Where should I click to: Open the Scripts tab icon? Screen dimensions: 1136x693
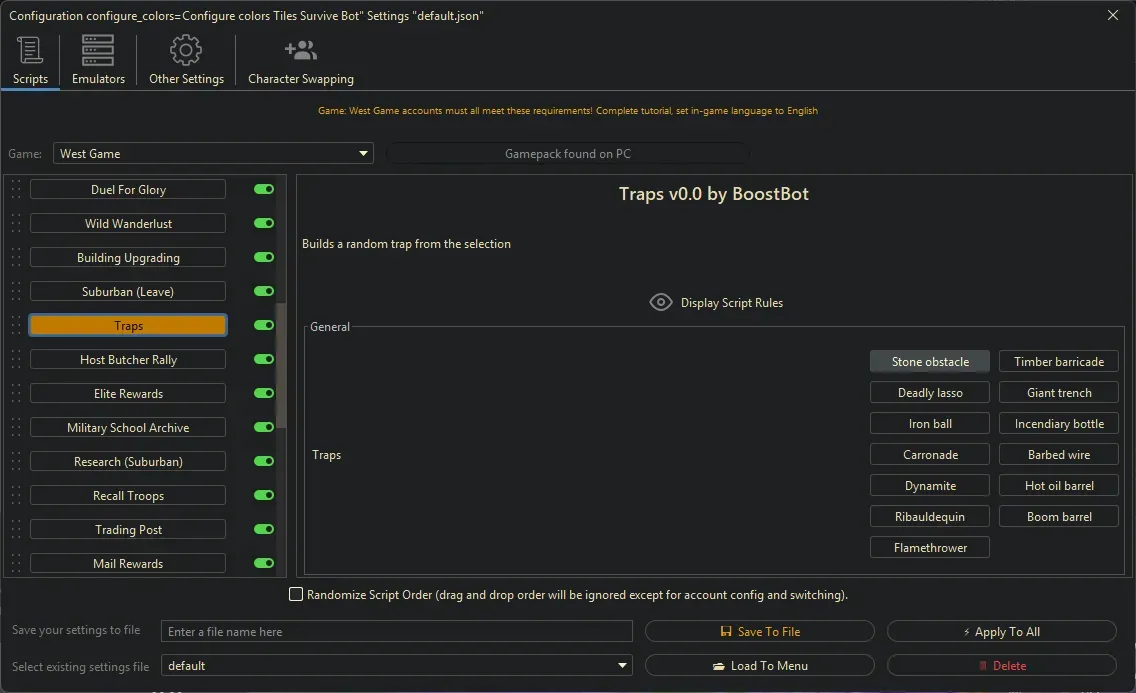(30, 50)
